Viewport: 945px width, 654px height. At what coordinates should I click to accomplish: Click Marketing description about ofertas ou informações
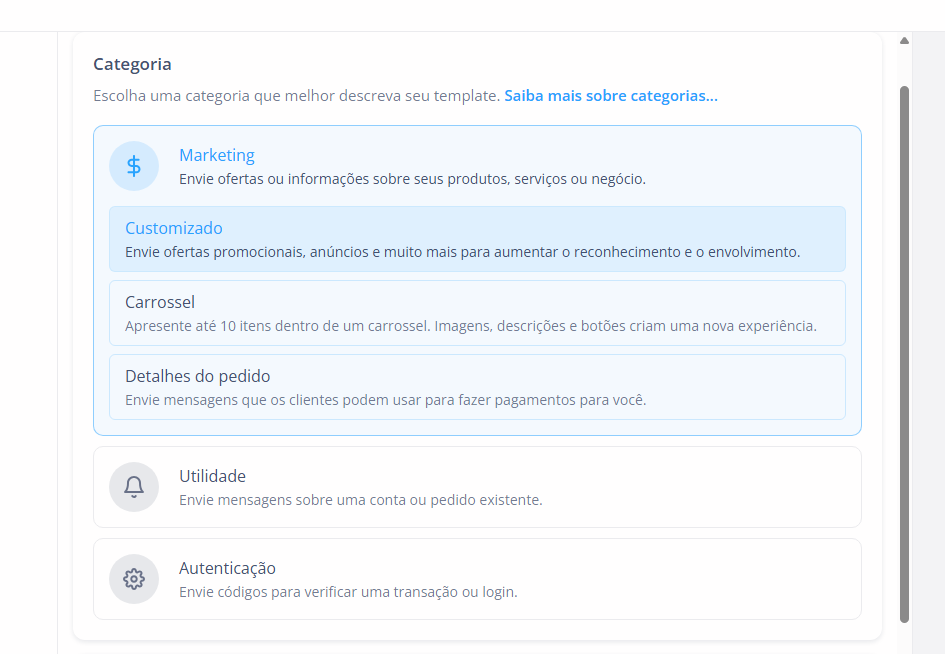pos(412,180)
